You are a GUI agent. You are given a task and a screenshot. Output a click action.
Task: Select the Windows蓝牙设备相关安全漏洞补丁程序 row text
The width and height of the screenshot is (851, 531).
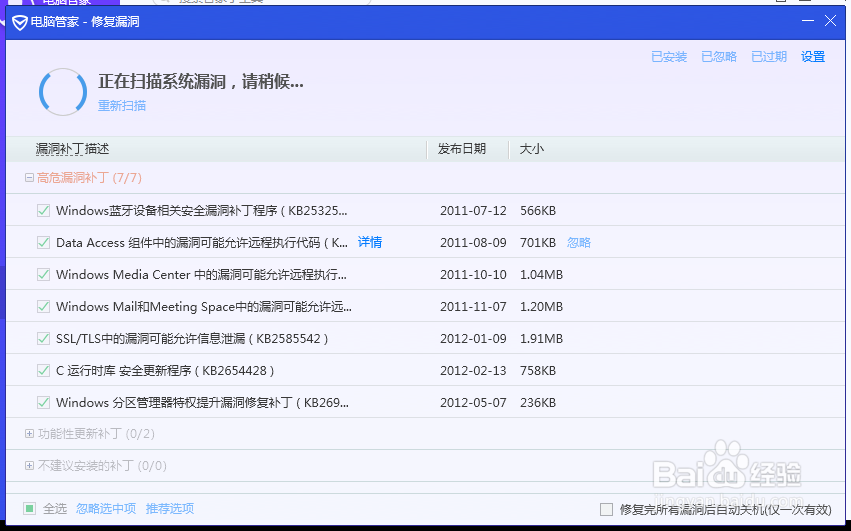(201, 211)
